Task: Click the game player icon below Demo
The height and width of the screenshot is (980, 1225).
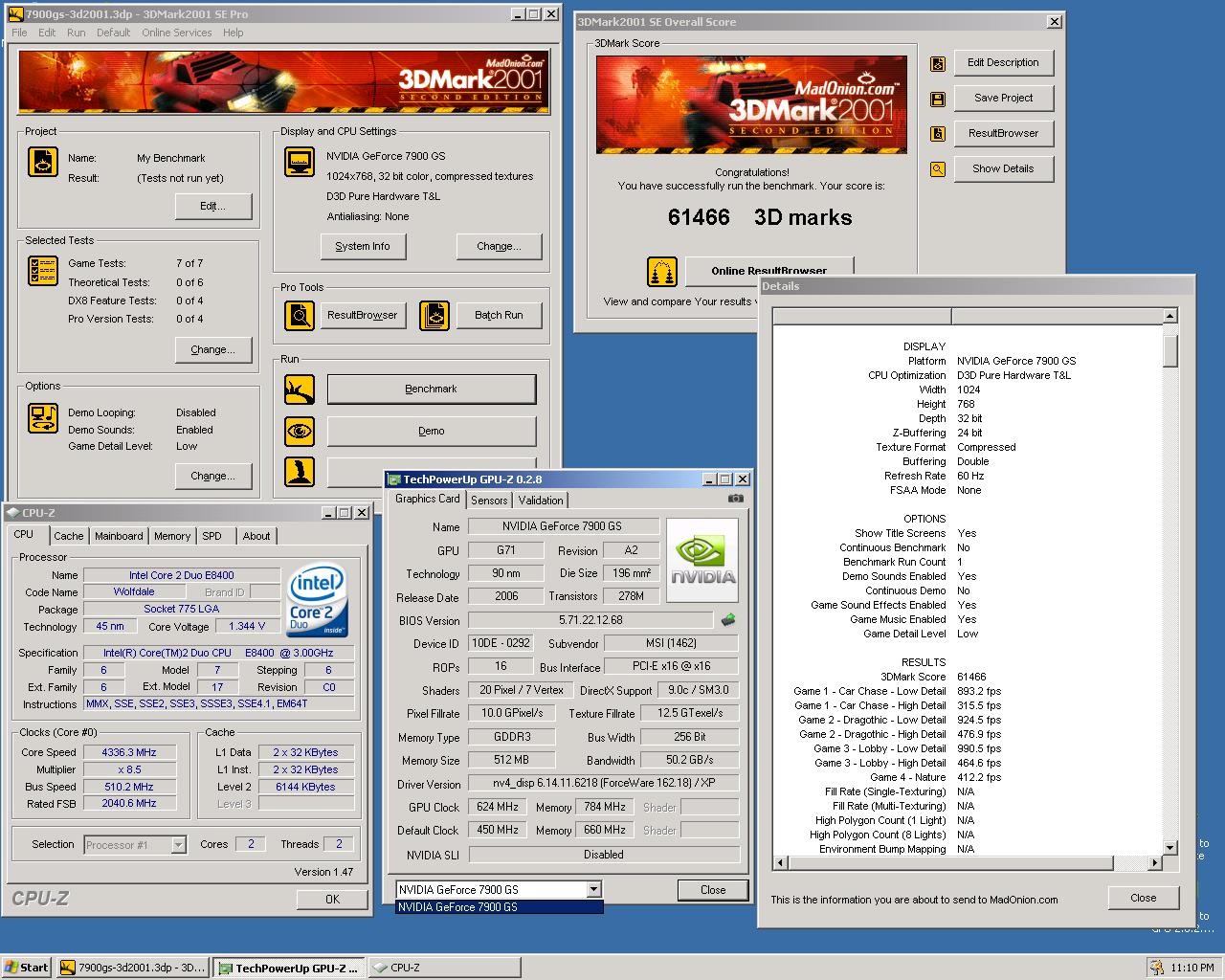Action: (300, 472)
